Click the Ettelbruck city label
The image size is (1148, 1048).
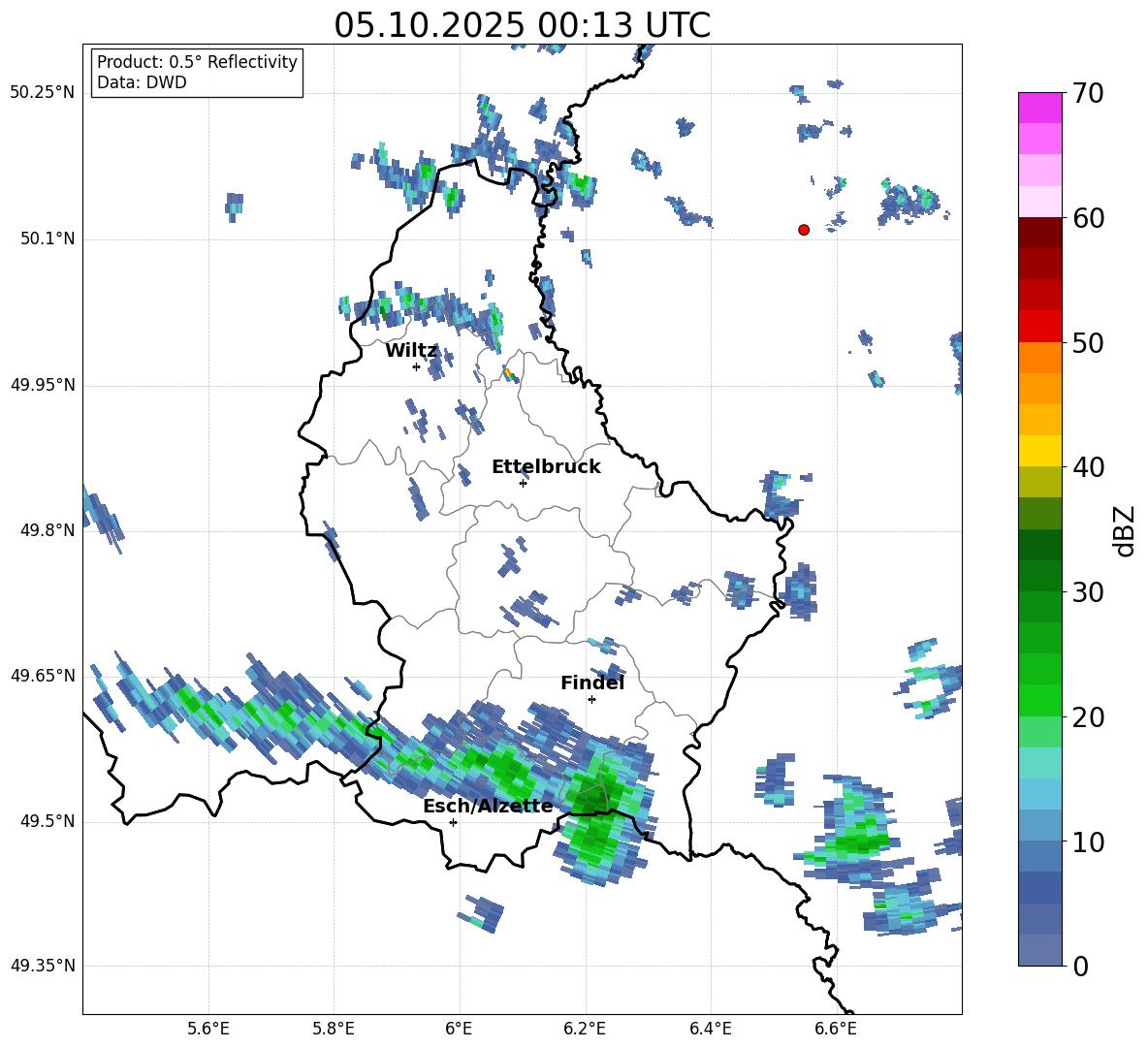point(546,467)
